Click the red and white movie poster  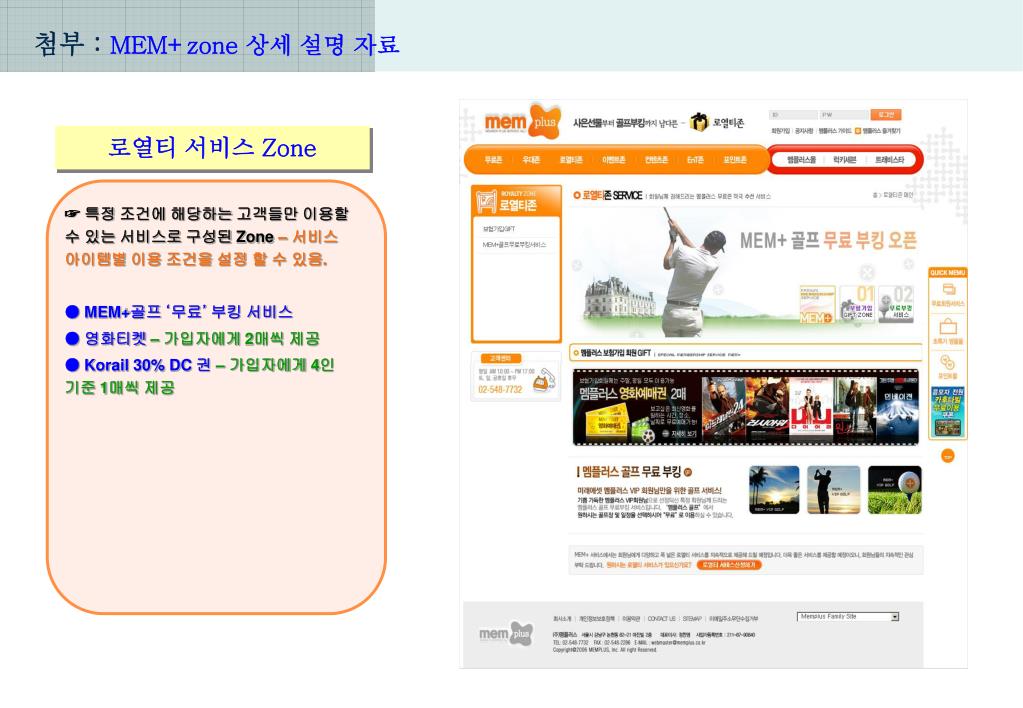click(810, 408)
